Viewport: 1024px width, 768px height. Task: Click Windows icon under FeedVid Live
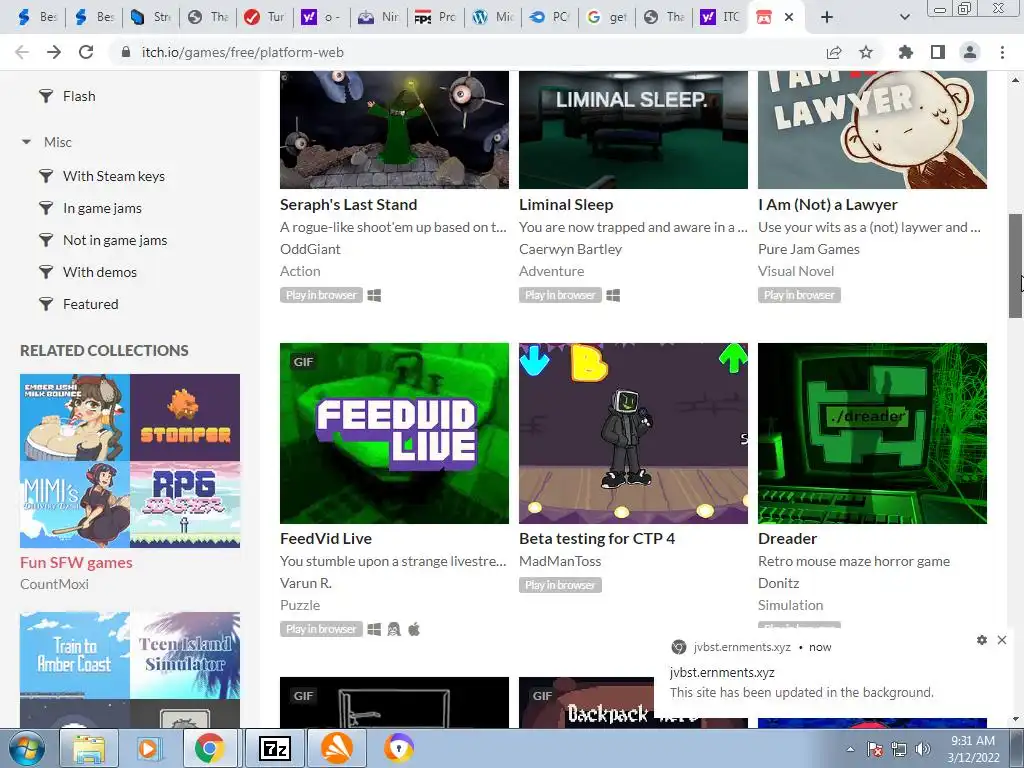coord(374,630)
